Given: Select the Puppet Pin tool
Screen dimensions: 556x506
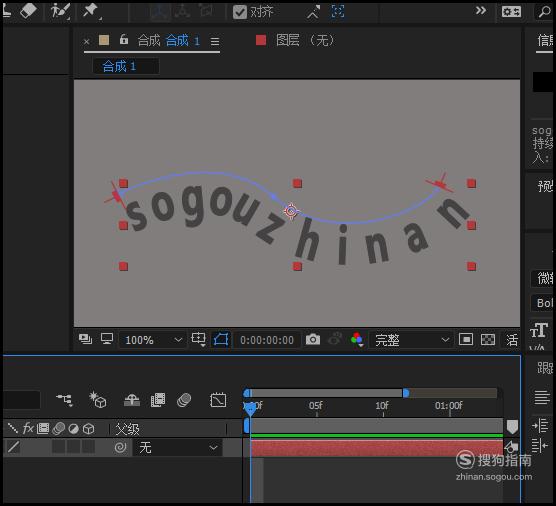Looking at the screenshot, I should pos(91,11).
